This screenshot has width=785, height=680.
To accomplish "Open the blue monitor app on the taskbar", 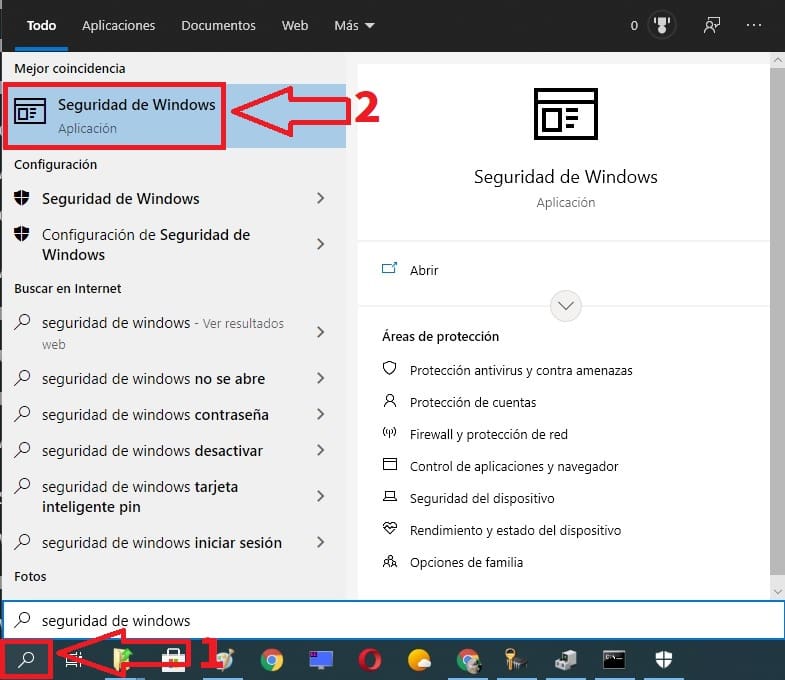I will [321, 659].
